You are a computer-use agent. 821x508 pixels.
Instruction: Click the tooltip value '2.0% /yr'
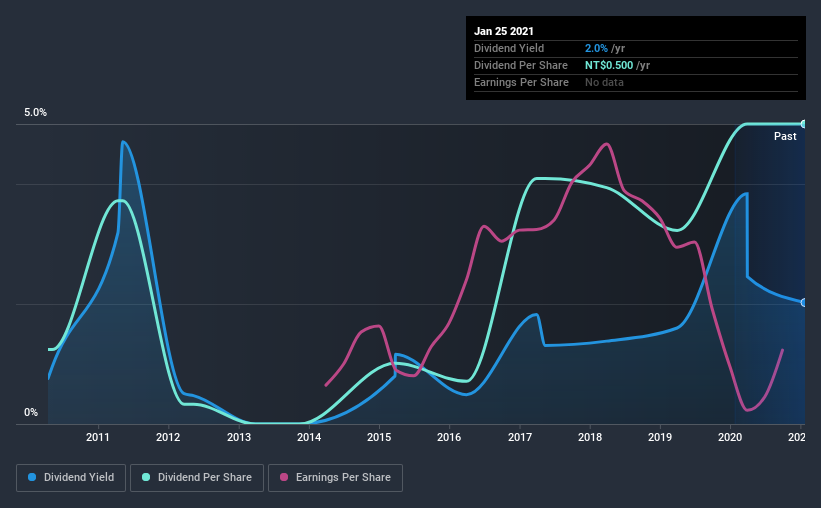click(605, 48)
